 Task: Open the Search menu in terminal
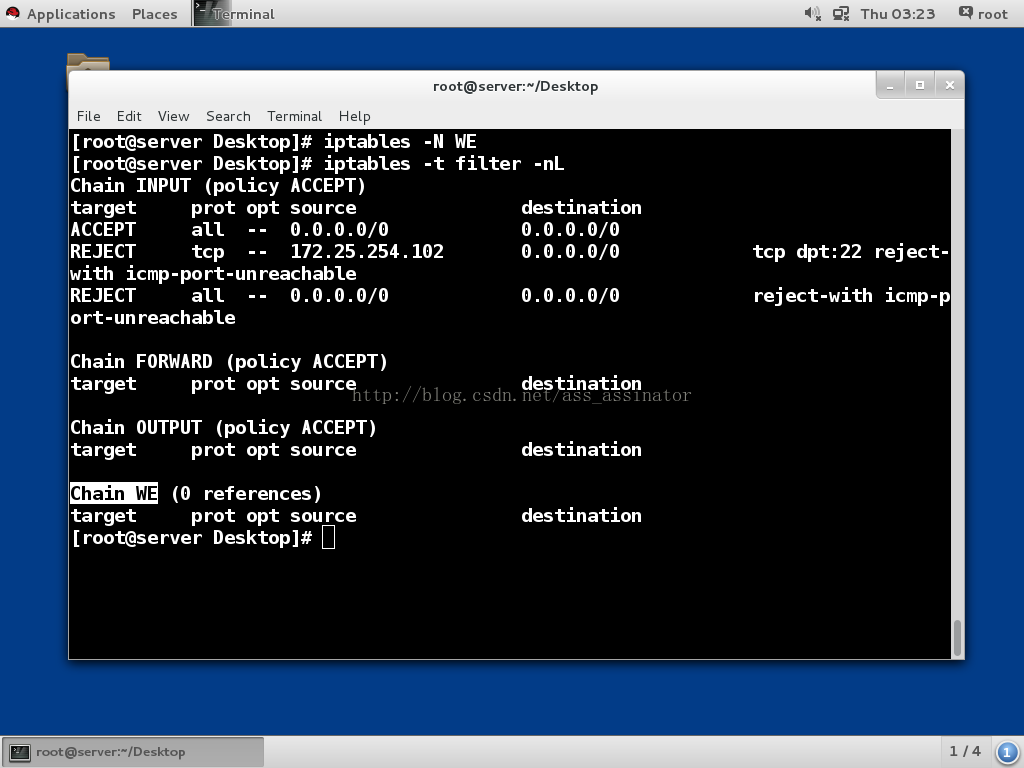click(x=228, y=116)
